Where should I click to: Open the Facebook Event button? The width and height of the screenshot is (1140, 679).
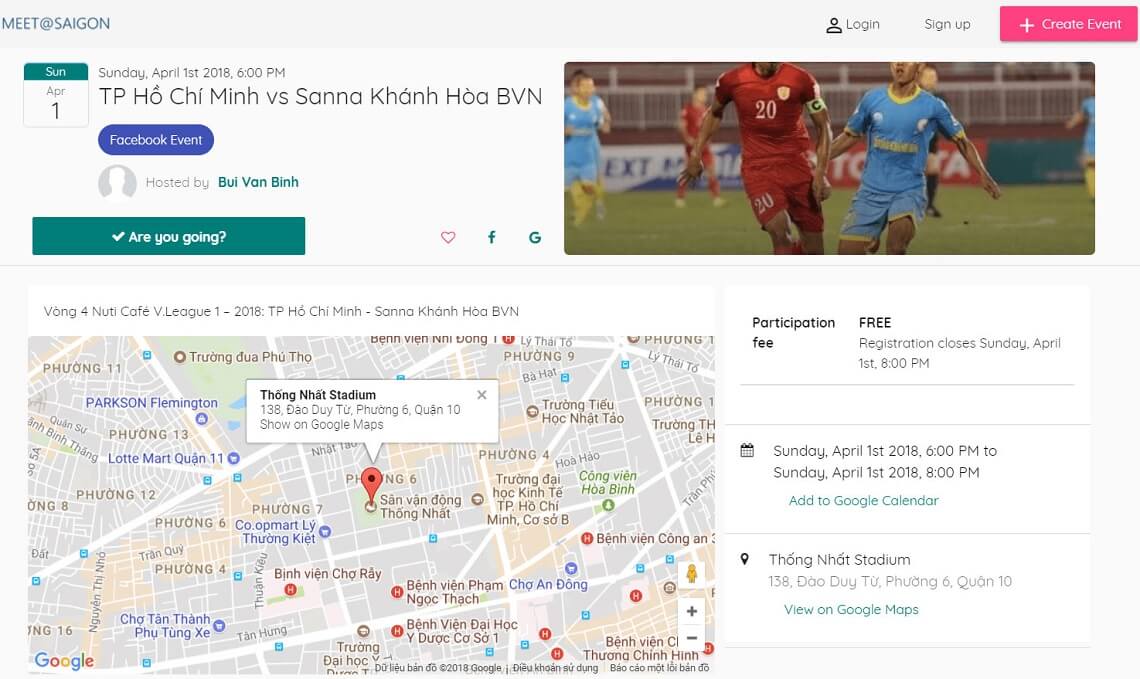(156, 140)
